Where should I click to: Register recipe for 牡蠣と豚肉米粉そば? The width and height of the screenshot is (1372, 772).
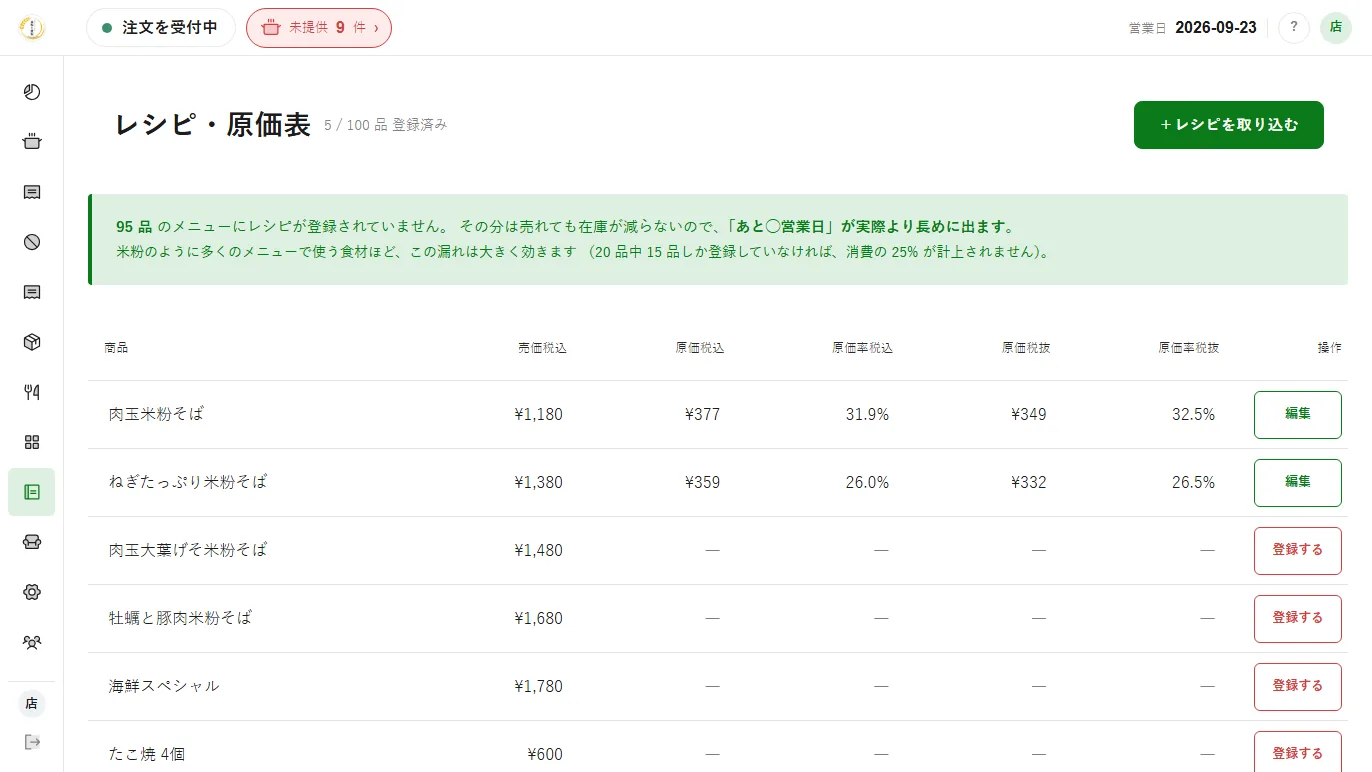pos(1298,618)
